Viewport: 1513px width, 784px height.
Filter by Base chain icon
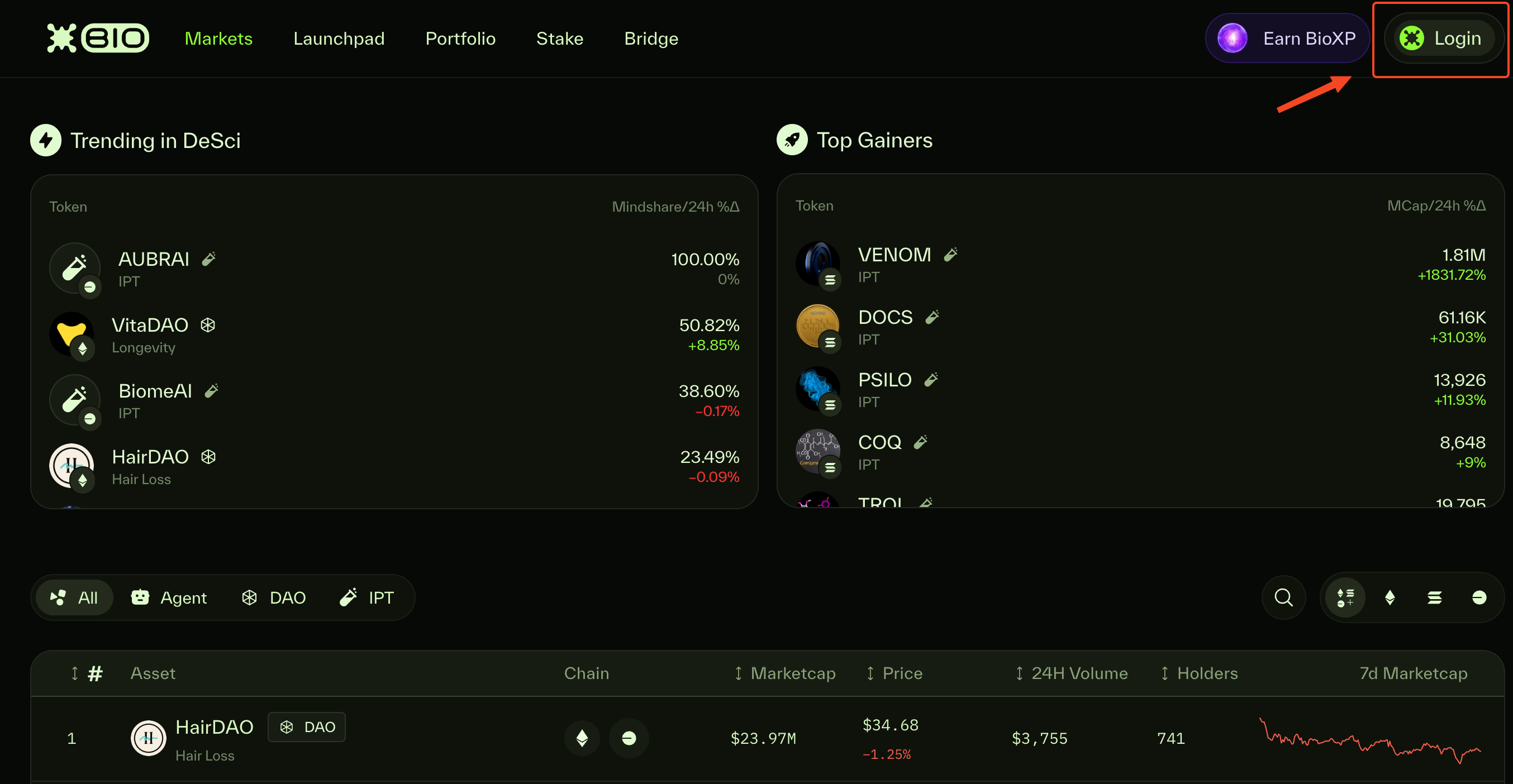pyautogui.click(x=1479, y=597)
